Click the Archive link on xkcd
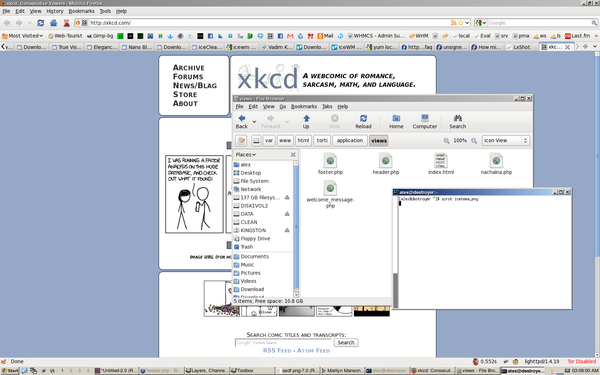Image resolution: width=600 pixels, height=375 pixels. coord(189,68)
